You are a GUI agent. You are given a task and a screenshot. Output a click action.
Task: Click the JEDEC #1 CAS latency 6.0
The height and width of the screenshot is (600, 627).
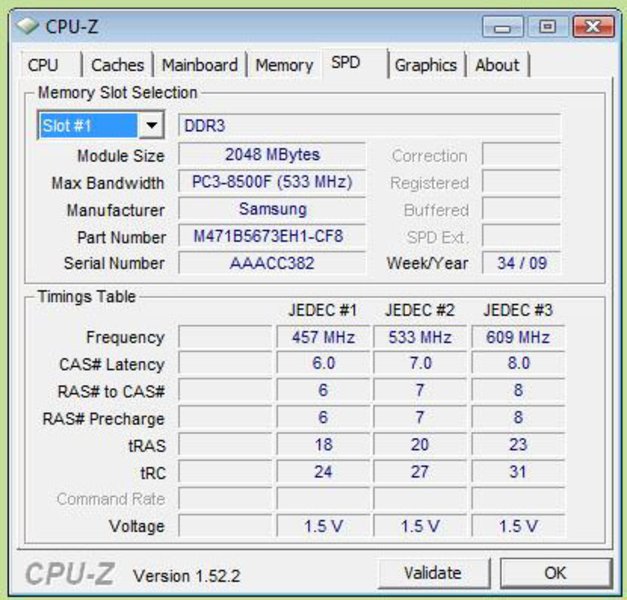pyautogui.click(x=323, y=363)
